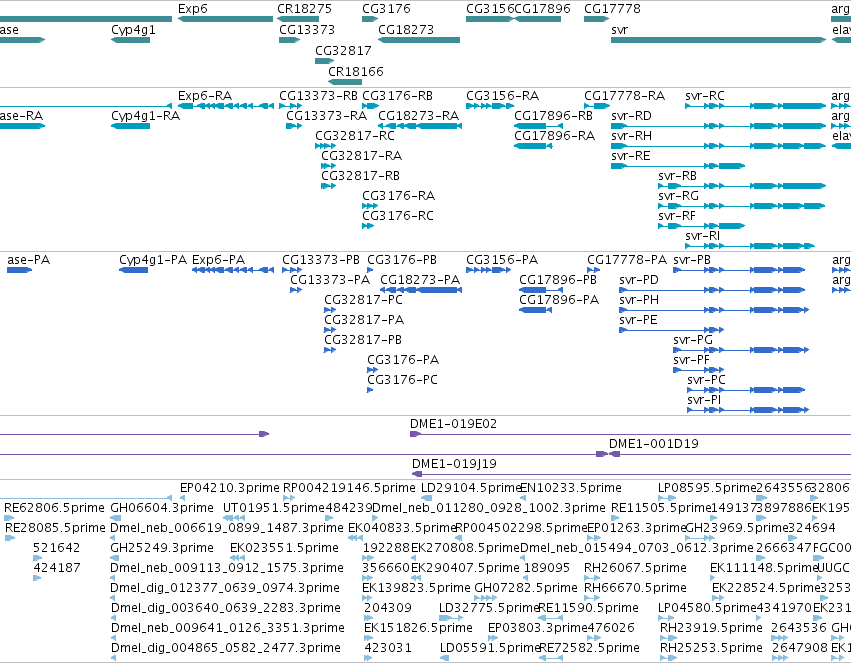Click the CG32817-PB protein label

click(x=363, y=340)
